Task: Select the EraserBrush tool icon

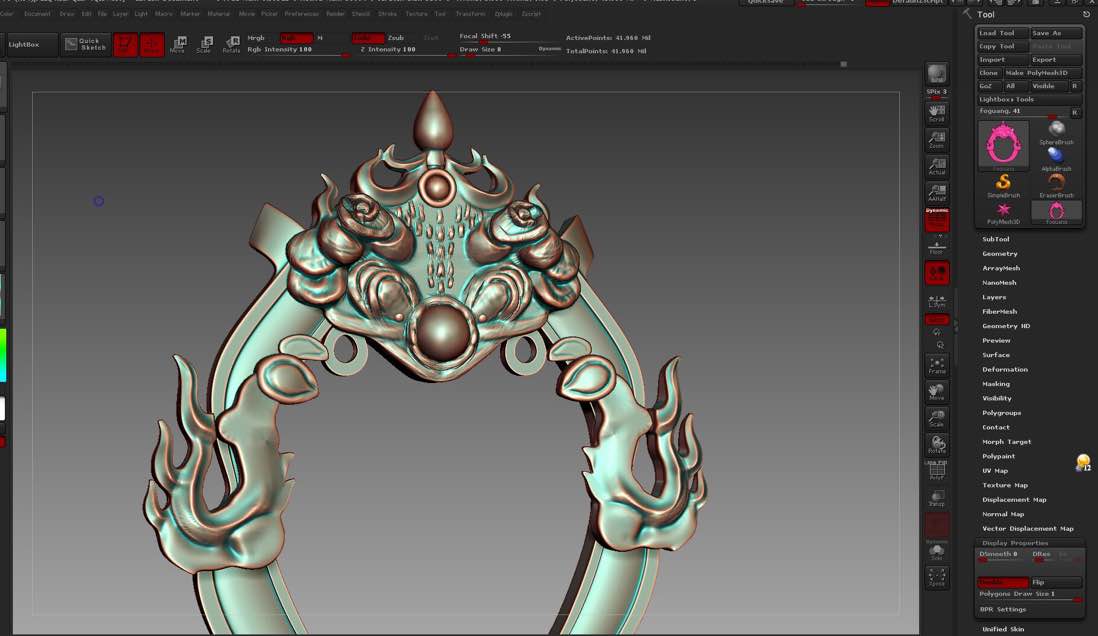Action: 1057,186
